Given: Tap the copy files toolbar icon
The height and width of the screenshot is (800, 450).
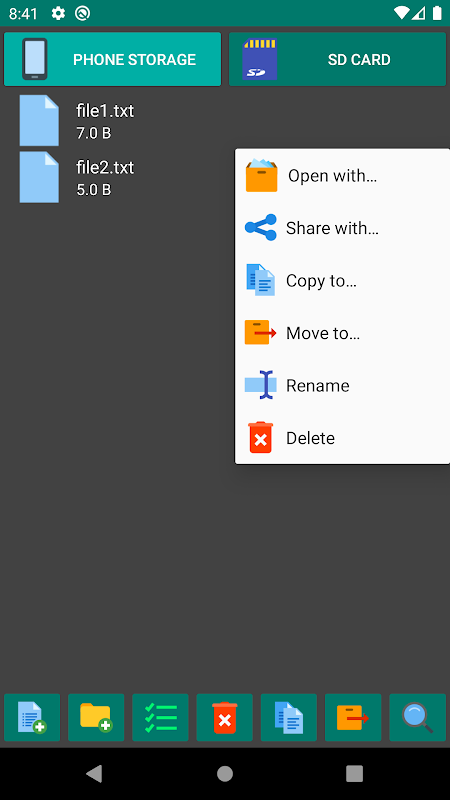Looking at the screenshot, I should coord(289,717).
